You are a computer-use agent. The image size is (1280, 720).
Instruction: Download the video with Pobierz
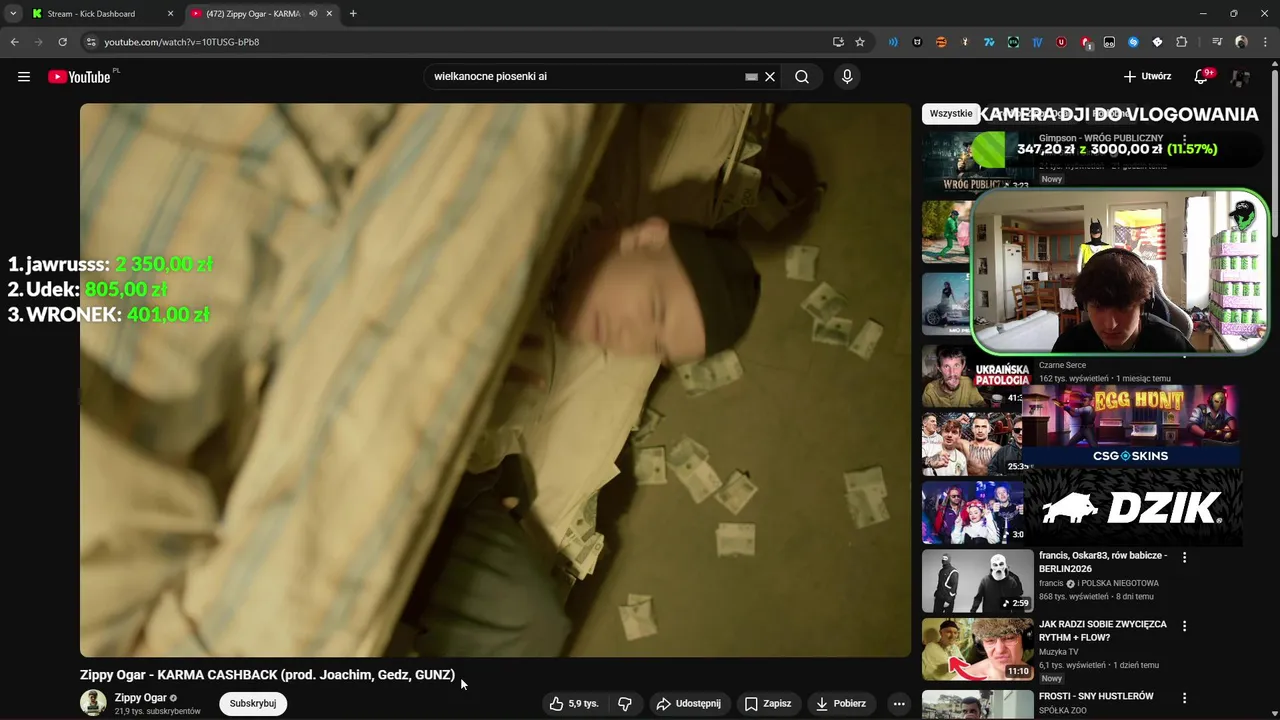pyautogui.click(x=840, y=704)
